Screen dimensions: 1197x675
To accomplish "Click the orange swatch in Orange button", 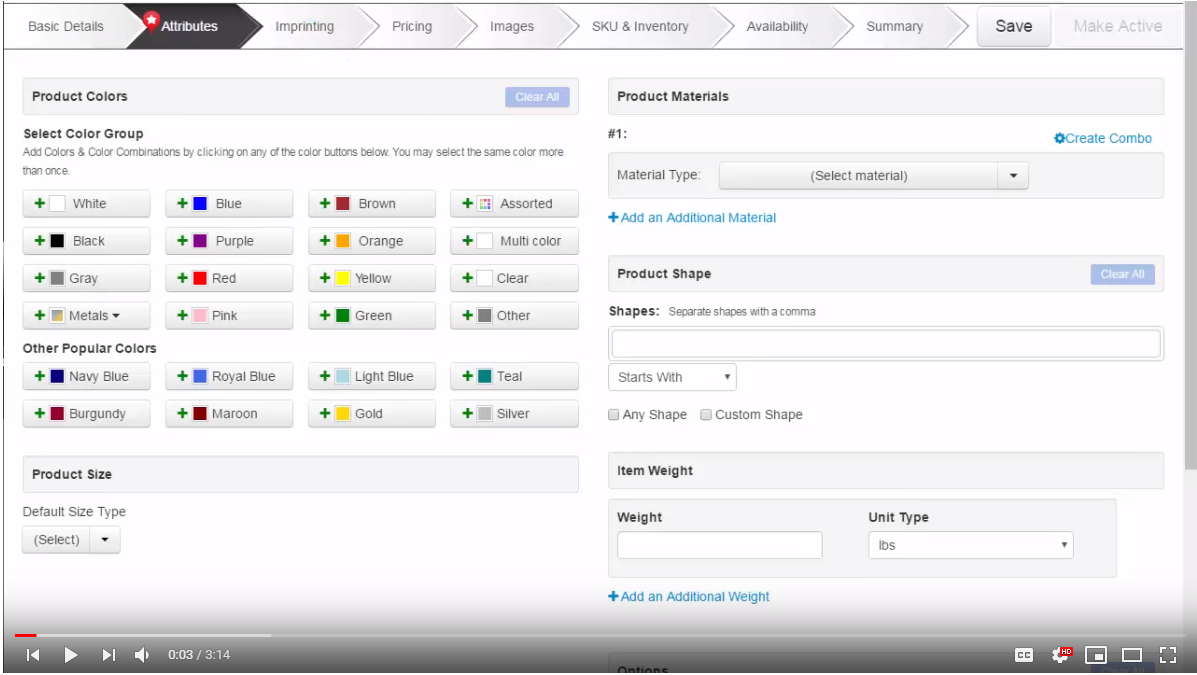I will click(x=343, y=241).
